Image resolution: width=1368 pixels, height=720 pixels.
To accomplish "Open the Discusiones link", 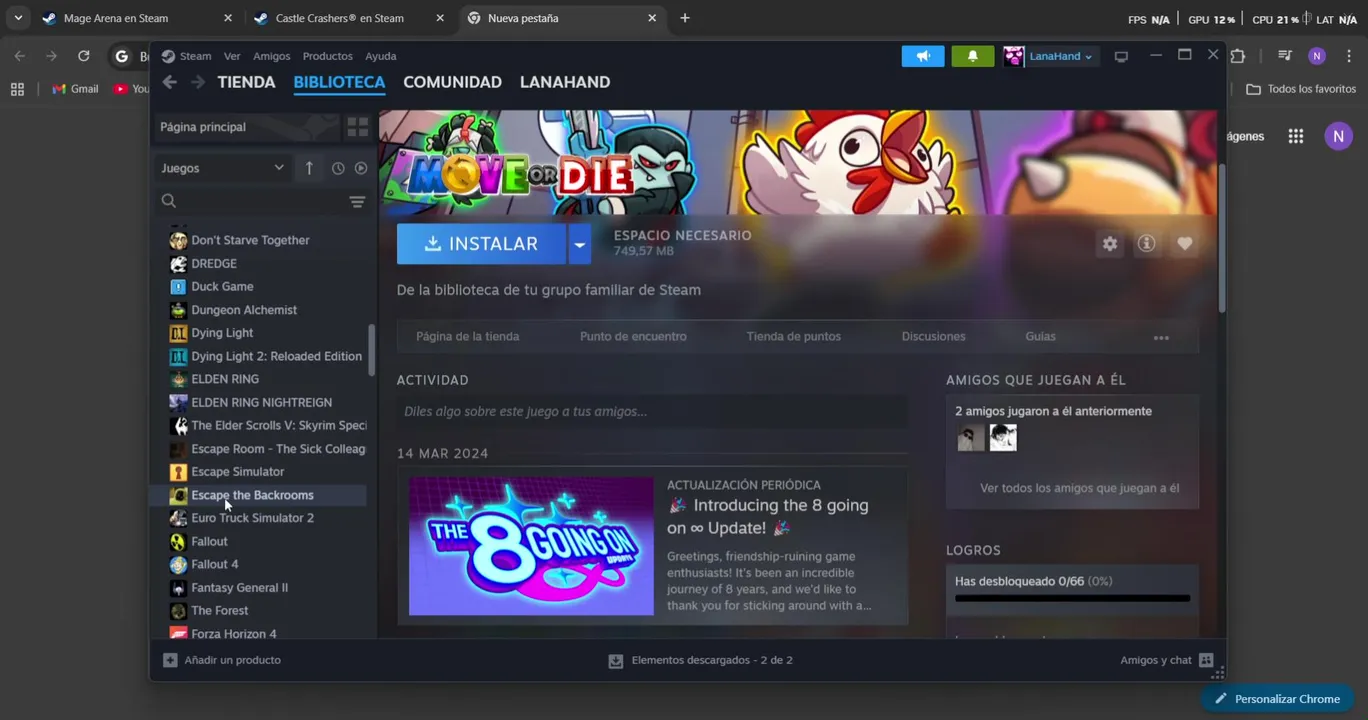I will pos(933,337).
